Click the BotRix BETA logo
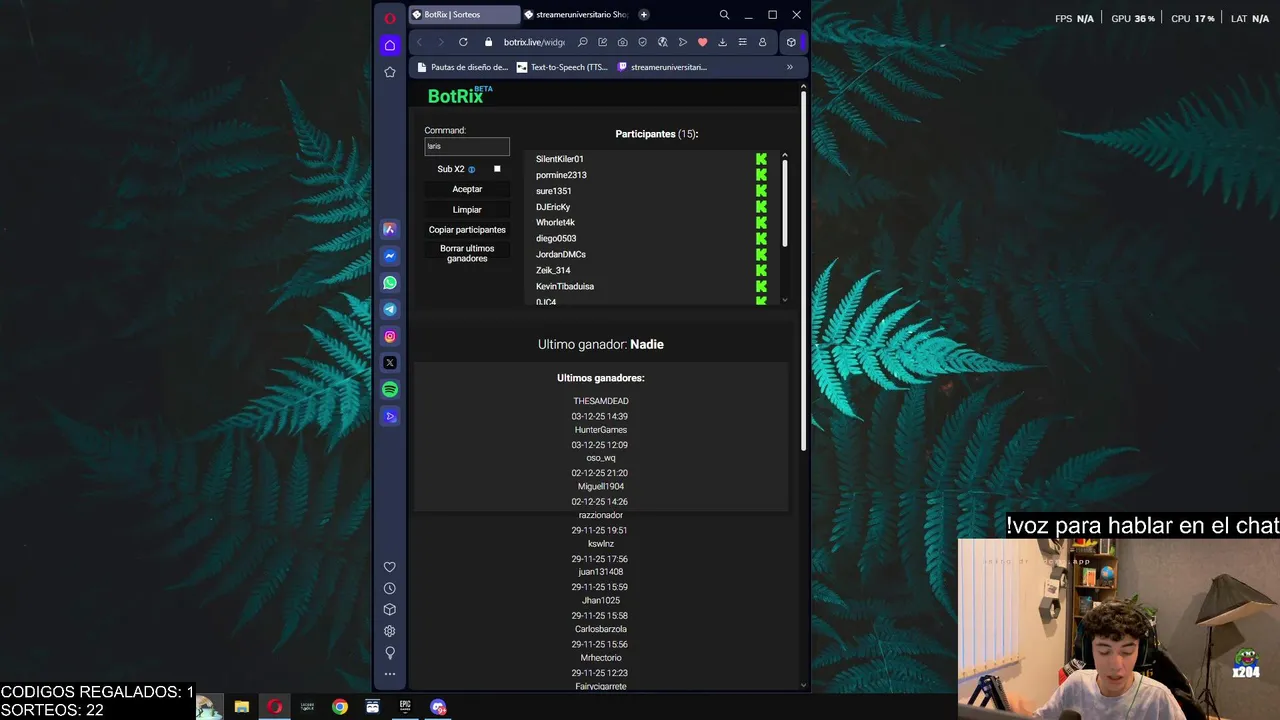1280x720 pixels. point(460,95)
